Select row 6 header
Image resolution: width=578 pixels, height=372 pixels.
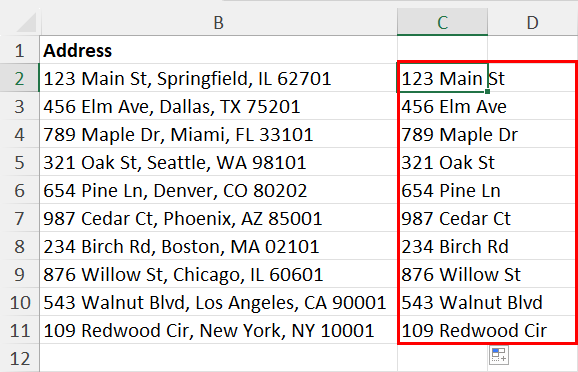click(20, 190)
